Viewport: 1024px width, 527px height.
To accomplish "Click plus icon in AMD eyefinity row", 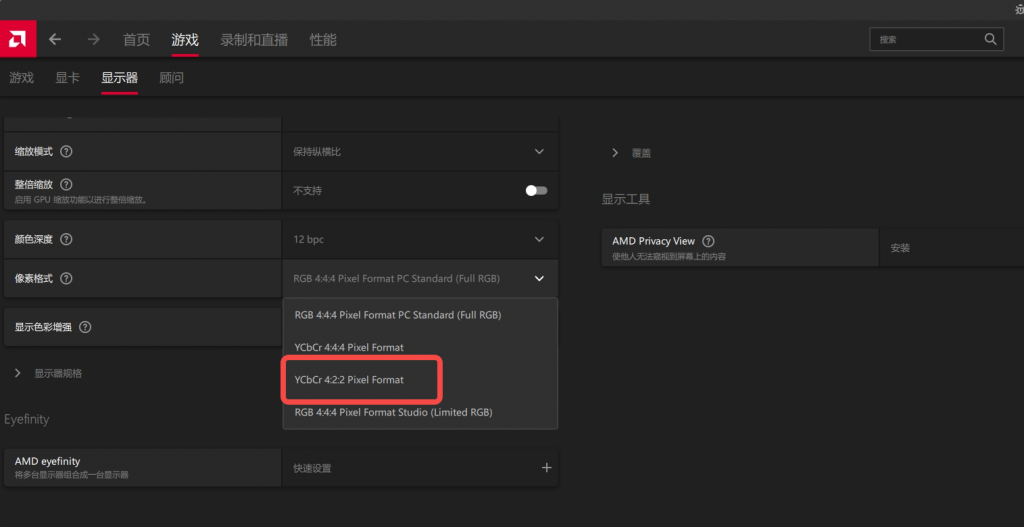I will pos(547,468).
